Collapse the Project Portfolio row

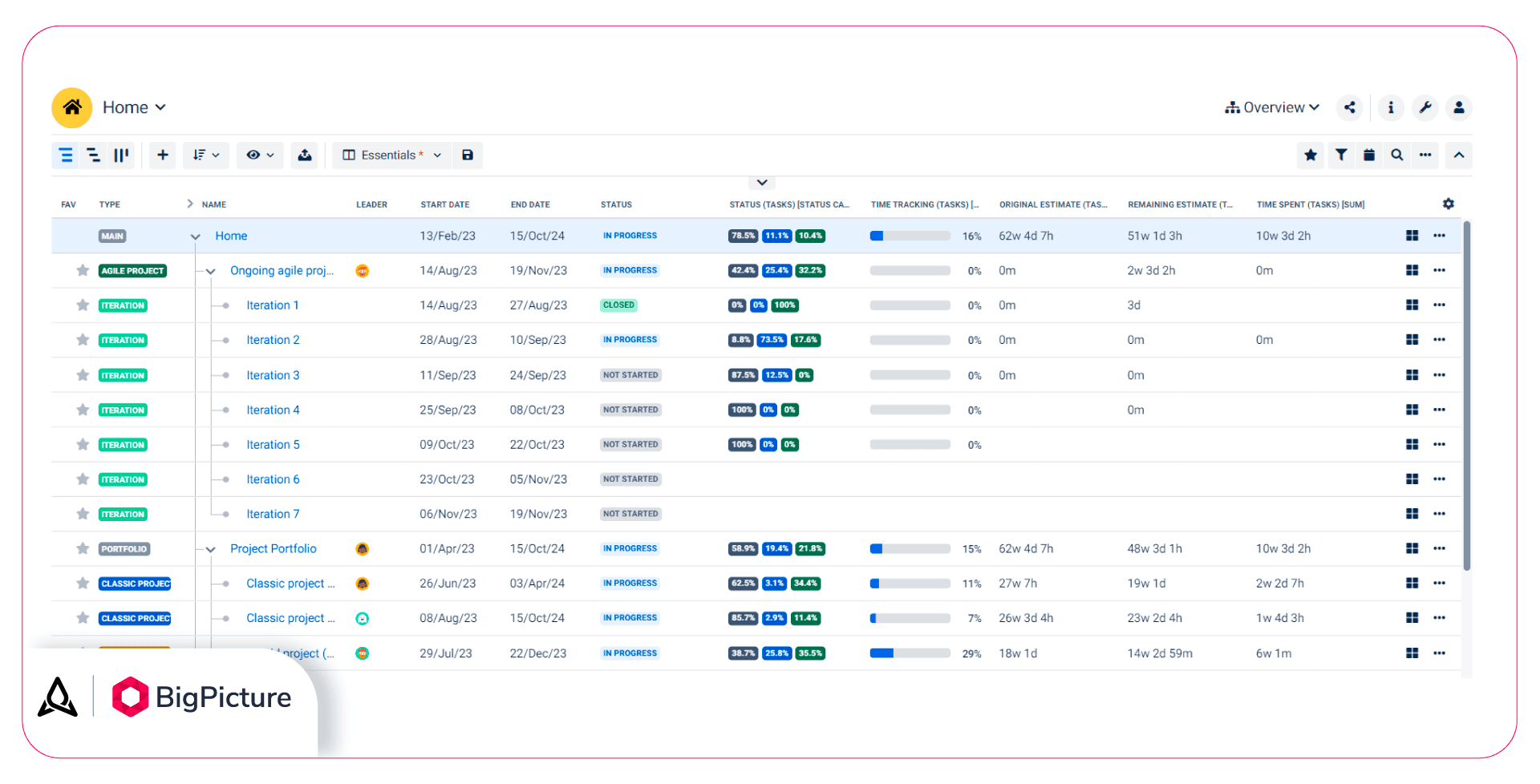(211, 549)
